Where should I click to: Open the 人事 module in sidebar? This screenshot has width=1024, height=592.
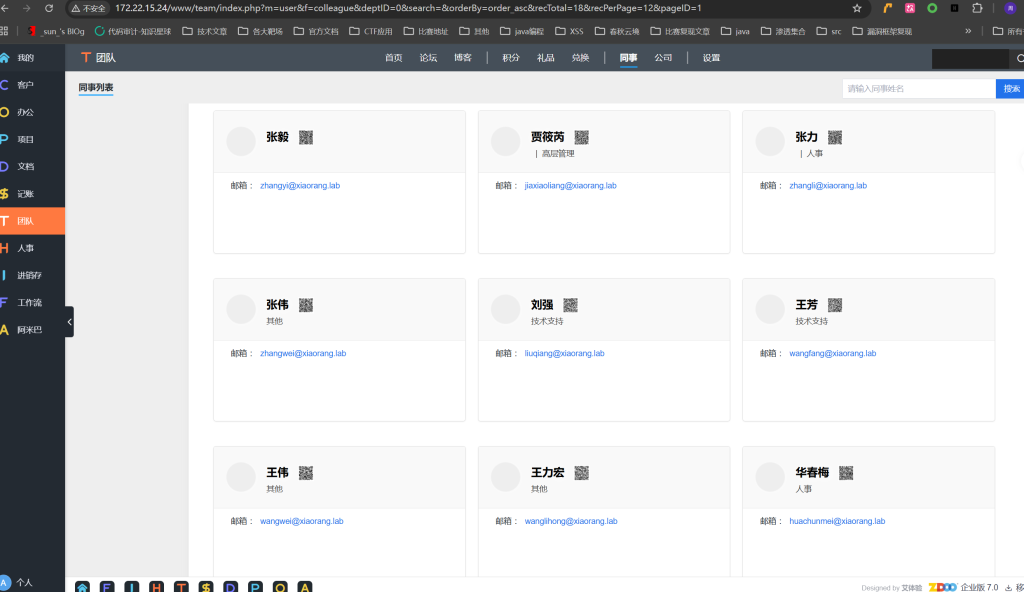point(25,248)
